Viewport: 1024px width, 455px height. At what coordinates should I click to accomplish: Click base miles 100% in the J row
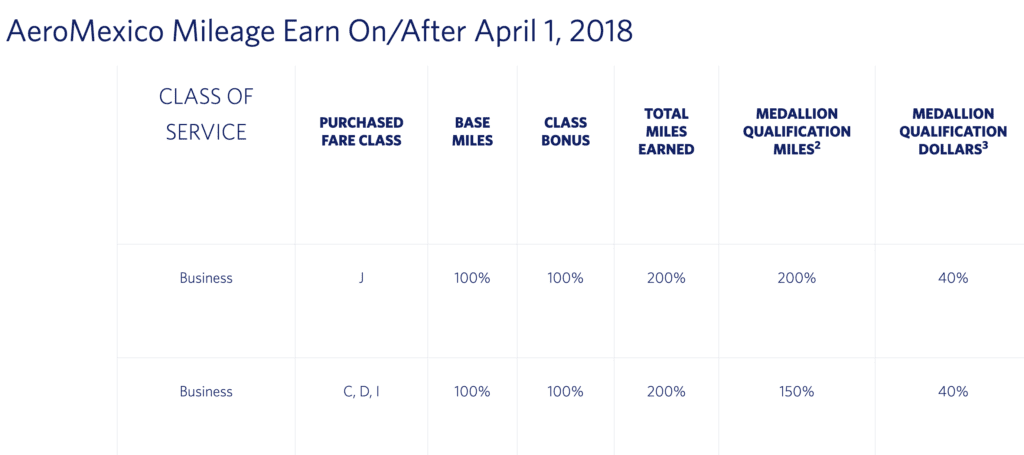pyautogui.click(x=472, y=278)
